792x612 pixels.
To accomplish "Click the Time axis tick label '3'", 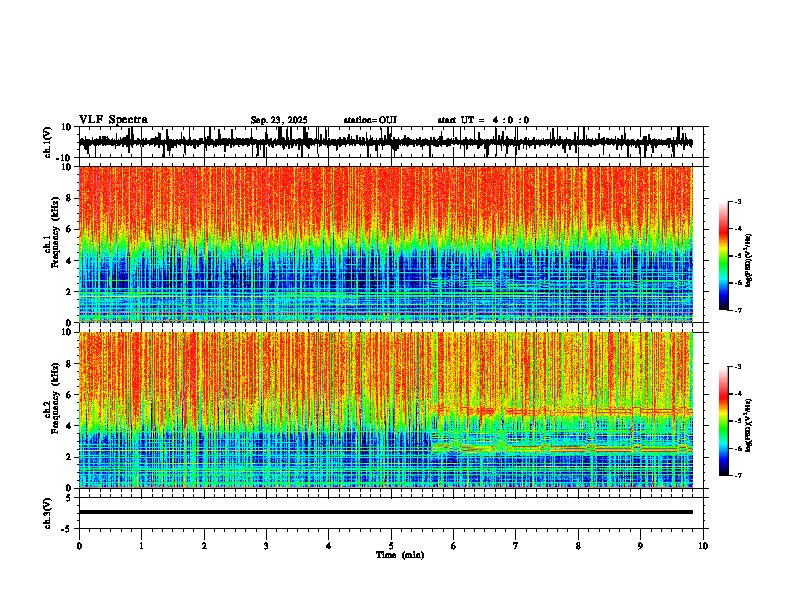I will (x=266, y=546).
